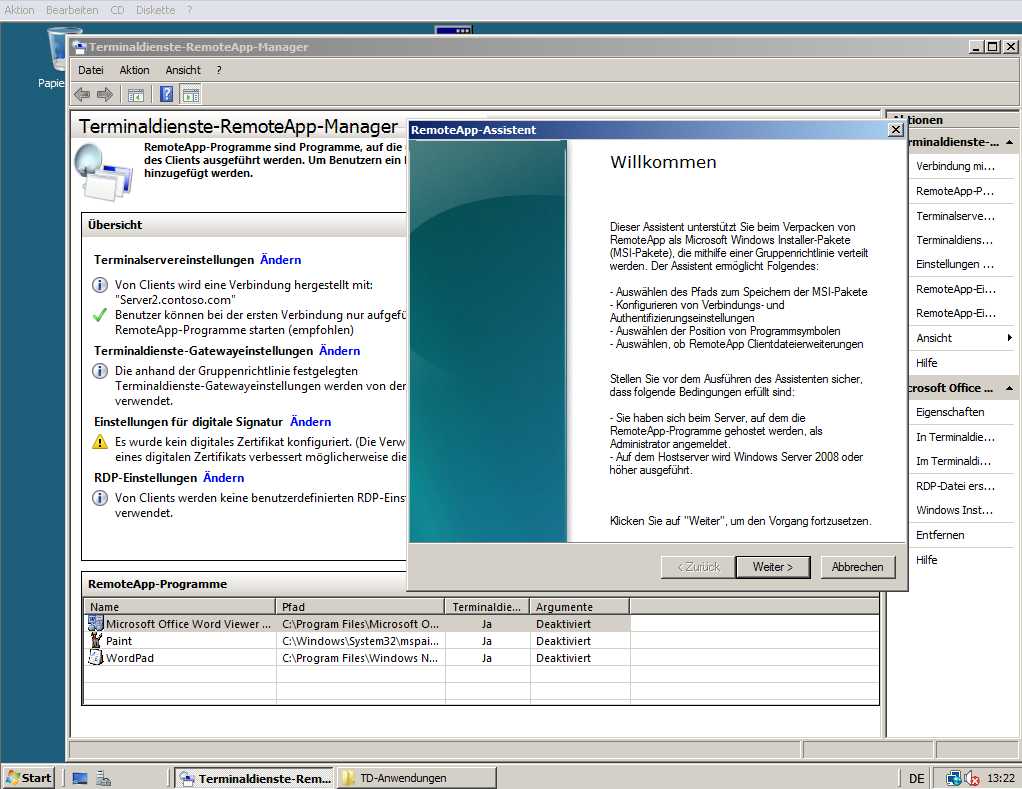Click DE language indicator in taskbar
This screenshot has height=789, width=1022.
(916, 778)
